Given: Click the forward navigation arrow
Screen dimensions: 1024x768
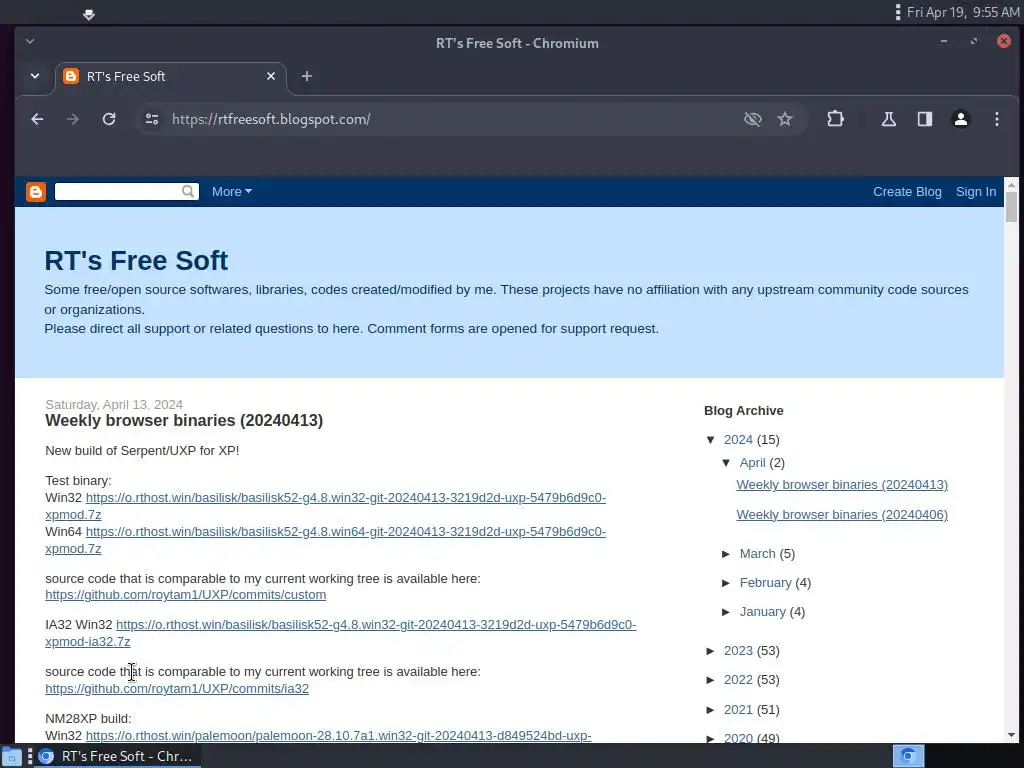Looking at the screenshot, I should point(72,119).
